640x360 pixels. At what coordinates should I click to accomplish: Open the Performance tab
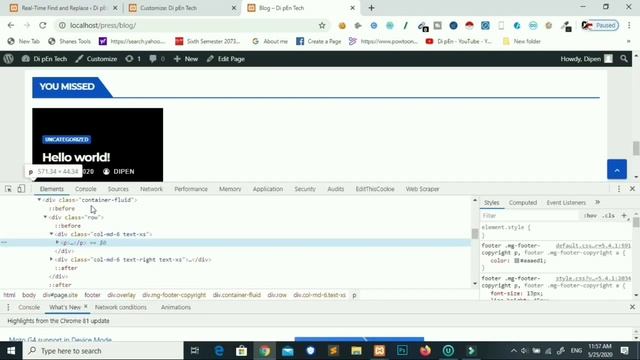coord(191,189)
